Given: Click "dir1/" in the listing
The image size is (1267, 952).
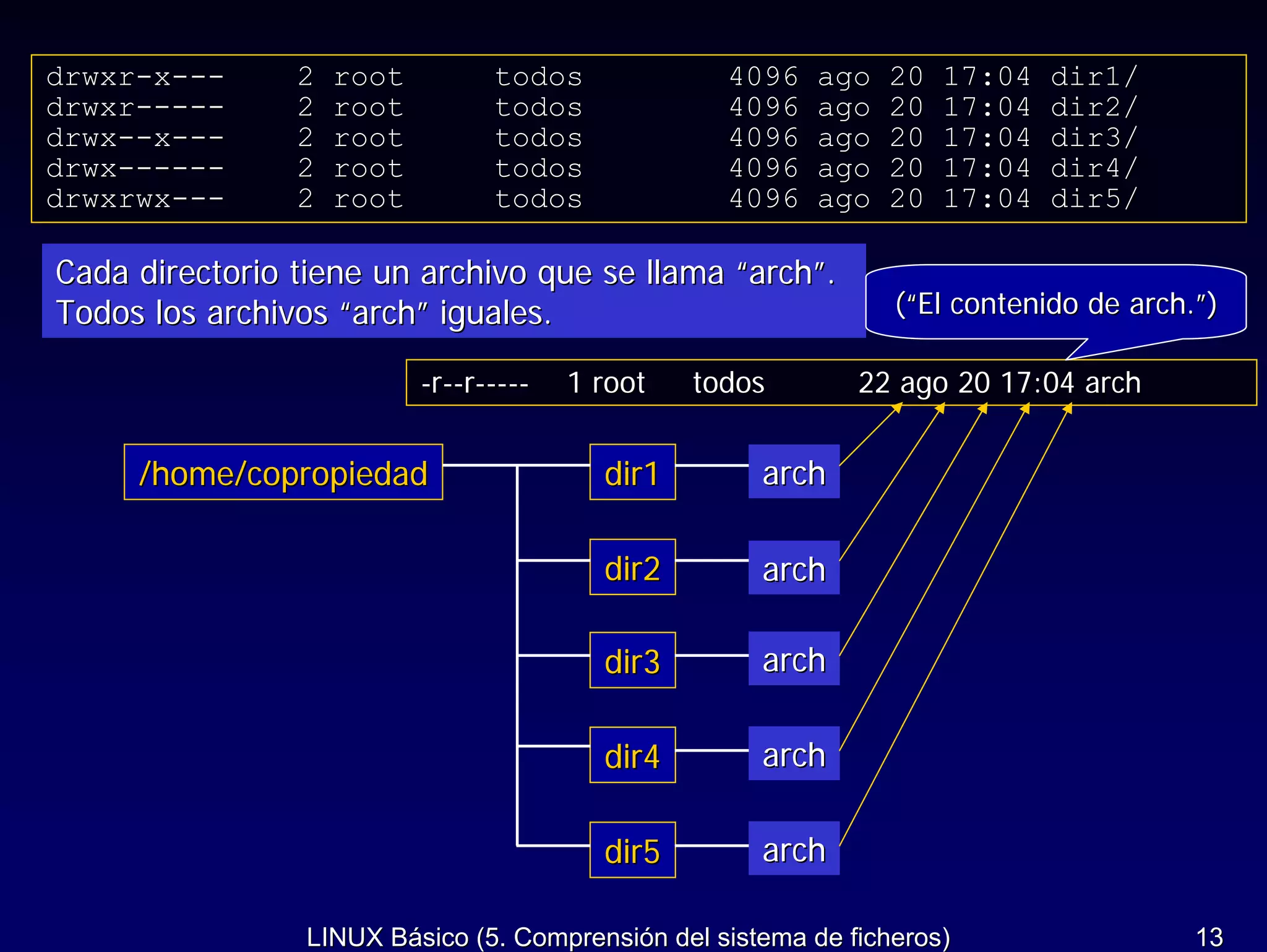Looking at the screenshot, I should click(1094, 77).
